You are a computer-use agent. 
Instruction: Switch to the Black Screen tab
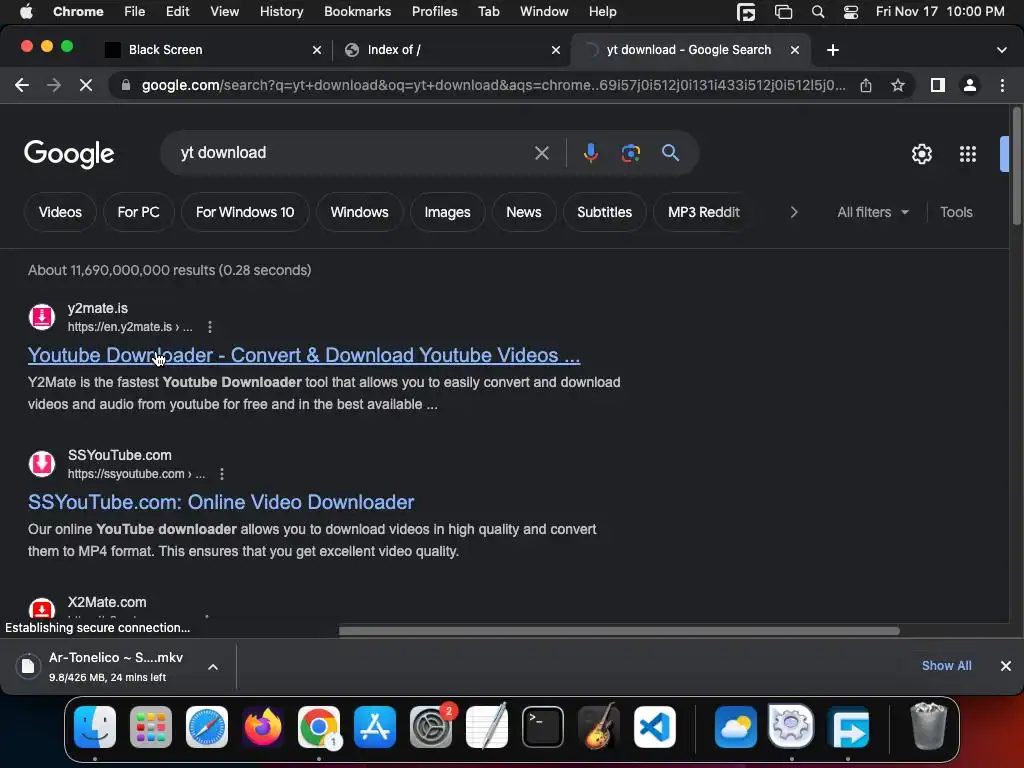pyautogui.click(x=214, y=50)
